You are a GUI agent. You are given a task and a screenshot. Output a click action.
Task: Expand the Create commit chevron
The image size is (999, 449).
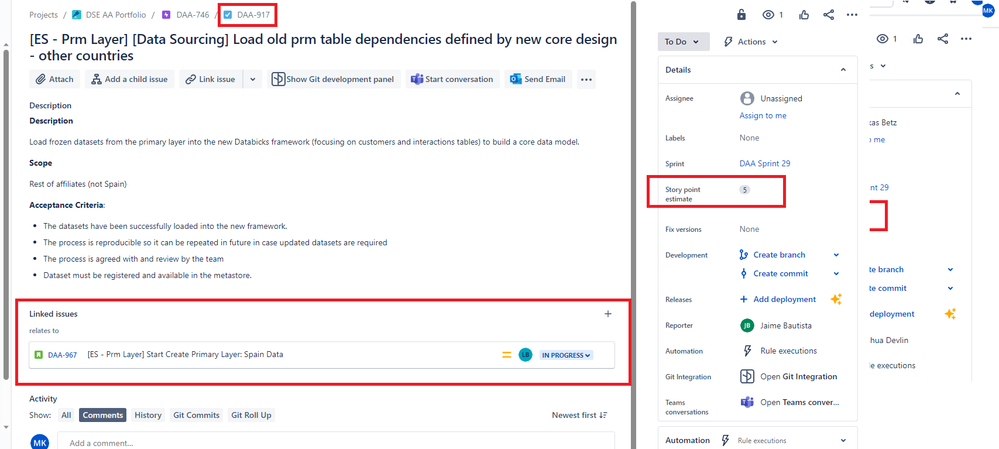click(x=837, y=274)
